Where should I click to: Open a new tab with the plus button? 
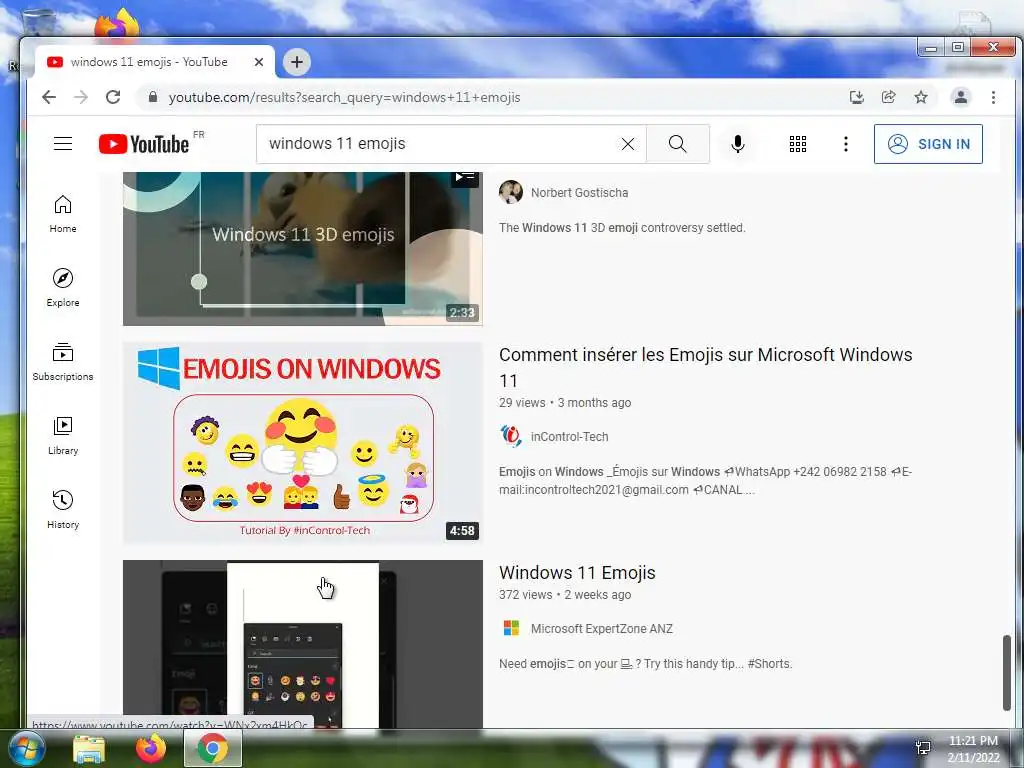click(x=297, y=62)
